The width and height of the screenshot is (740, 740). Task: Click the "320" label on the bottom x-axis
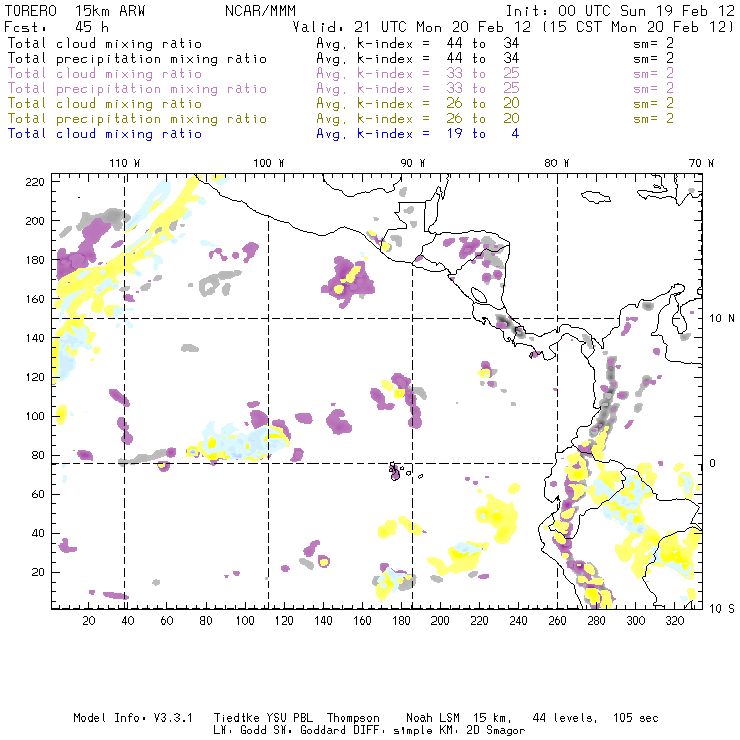pyautogui.click(x=674, y=621)
